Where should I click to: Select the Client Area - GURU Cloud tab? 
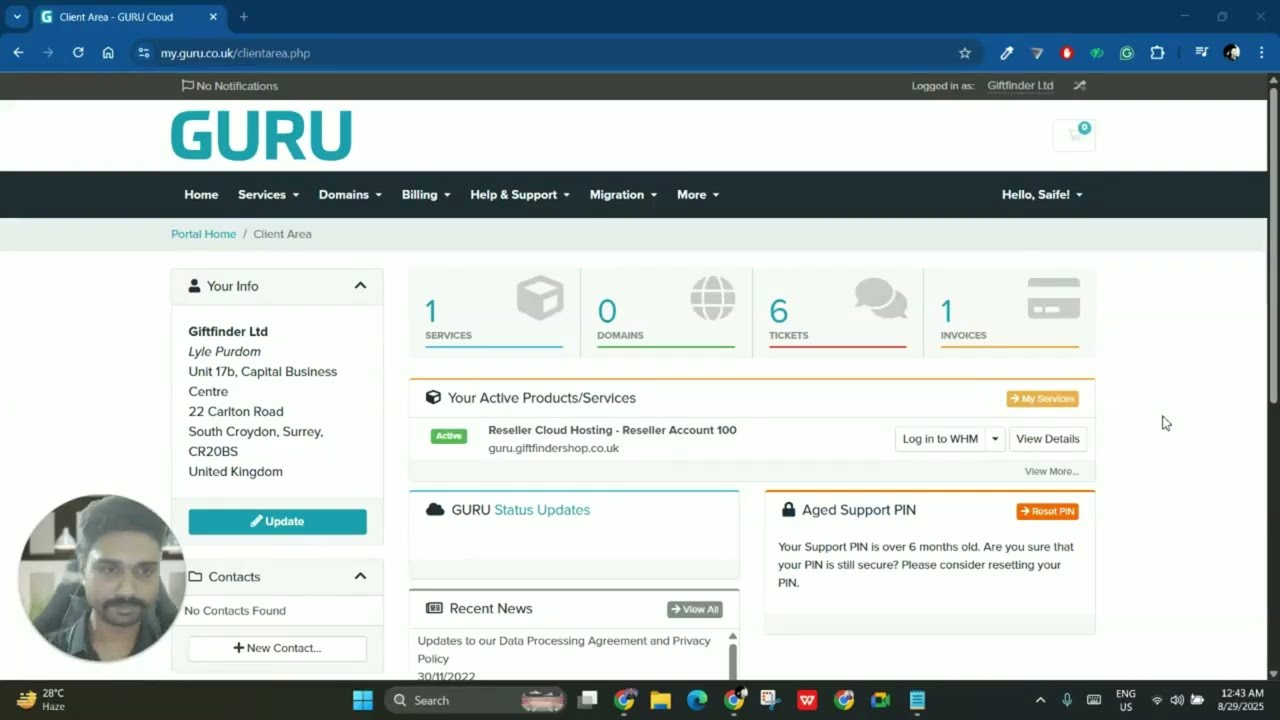click(x=128, y=17)
